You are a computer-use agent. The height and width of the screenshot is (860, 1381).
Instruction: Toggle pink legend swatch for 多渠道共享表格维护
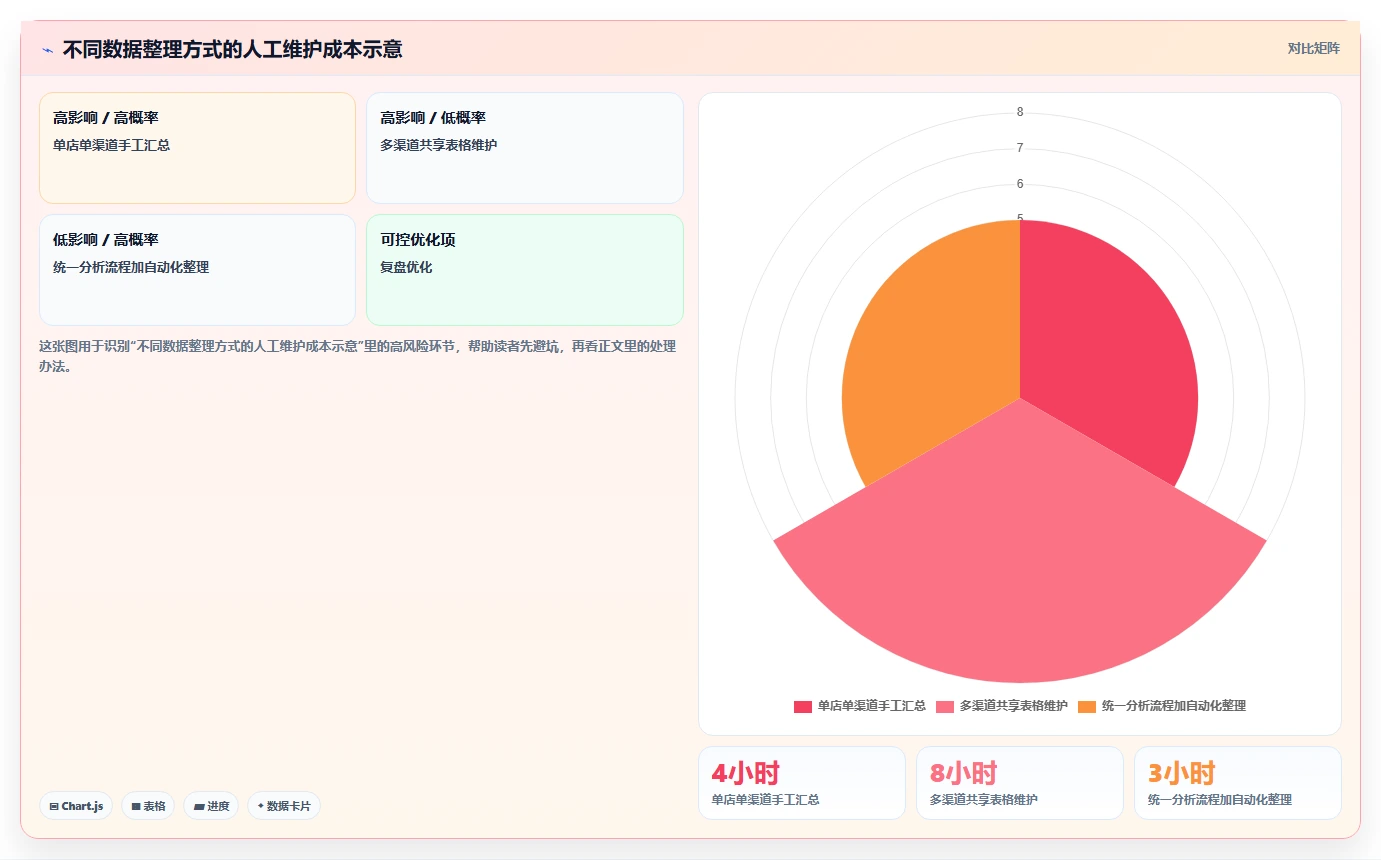pyautogui.click(x=945, y=706)
